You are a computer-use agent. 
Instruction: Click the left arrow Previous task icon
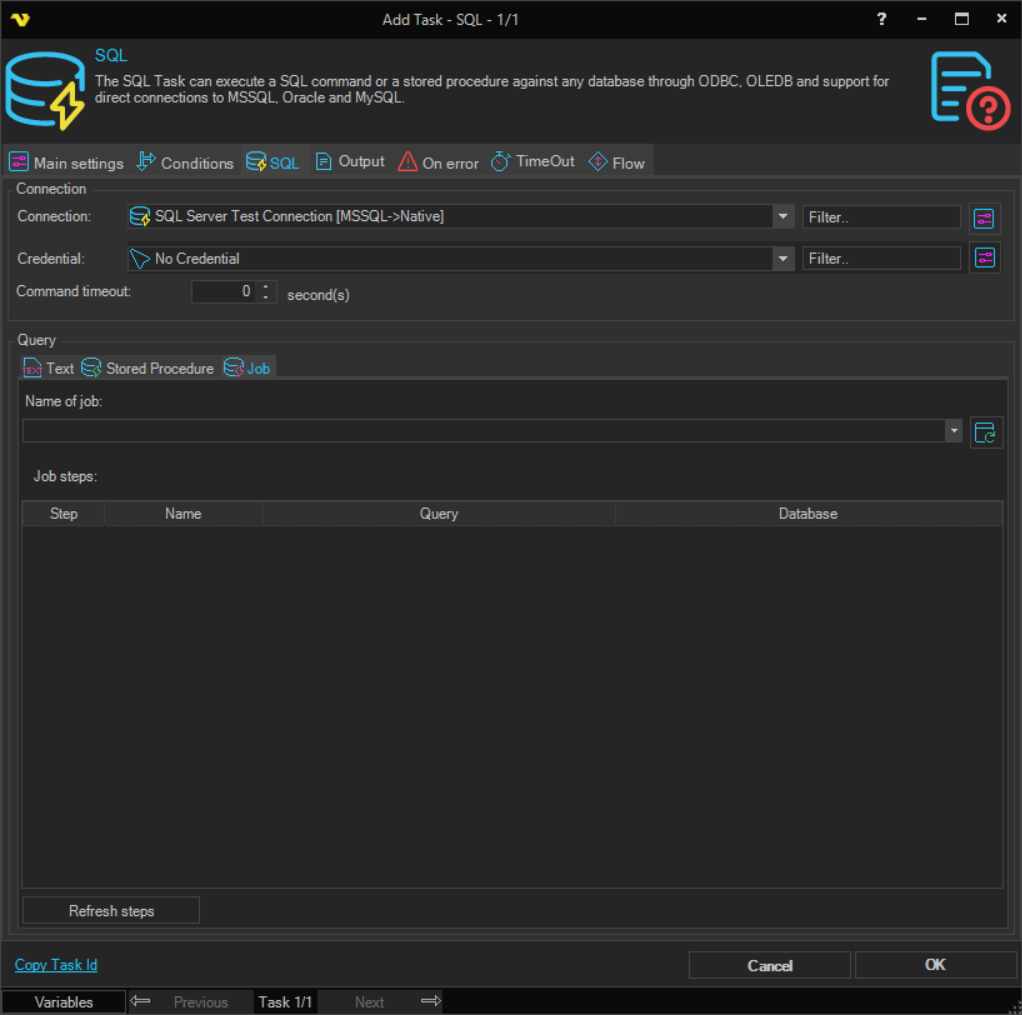pos(141,1001)
